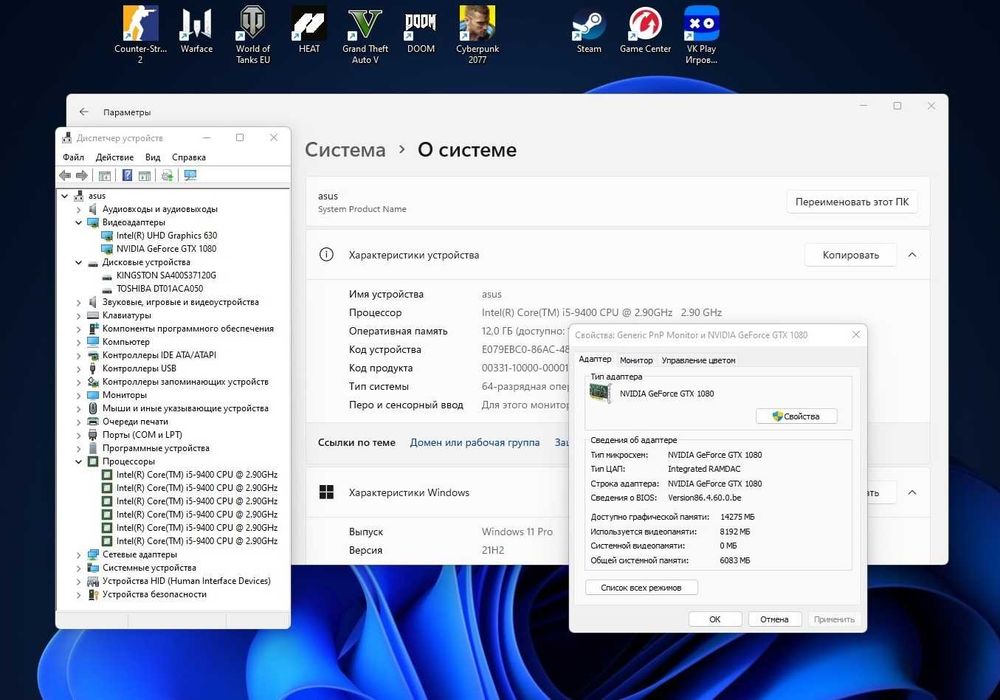Click the 21H2 version value
This screenshot has width=1000, height=700.
pyautogui.click(x=493, y=550)
